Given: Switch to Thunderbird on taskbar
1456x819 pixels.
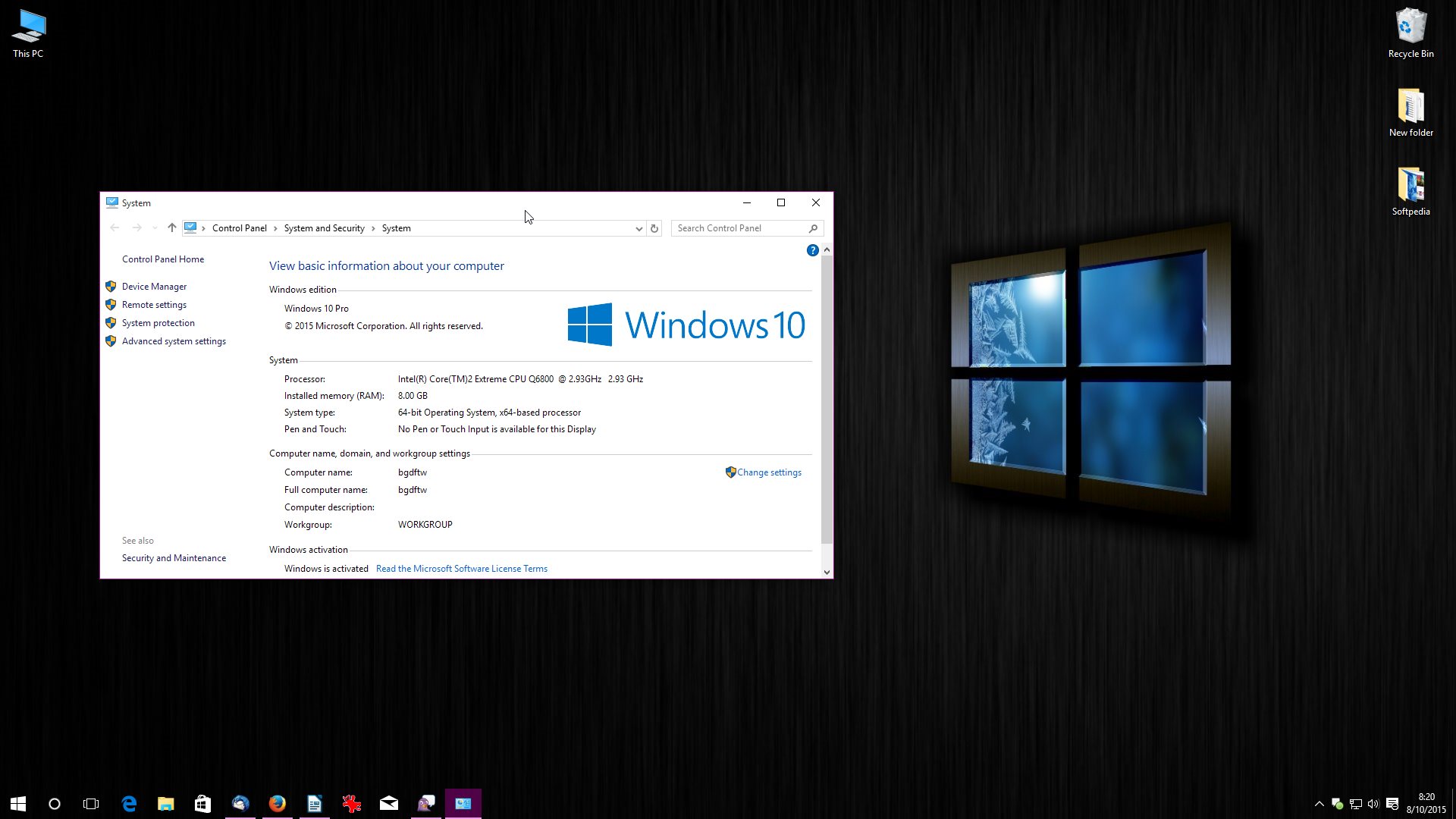Looking at the screenshot, I should [240, 804].
